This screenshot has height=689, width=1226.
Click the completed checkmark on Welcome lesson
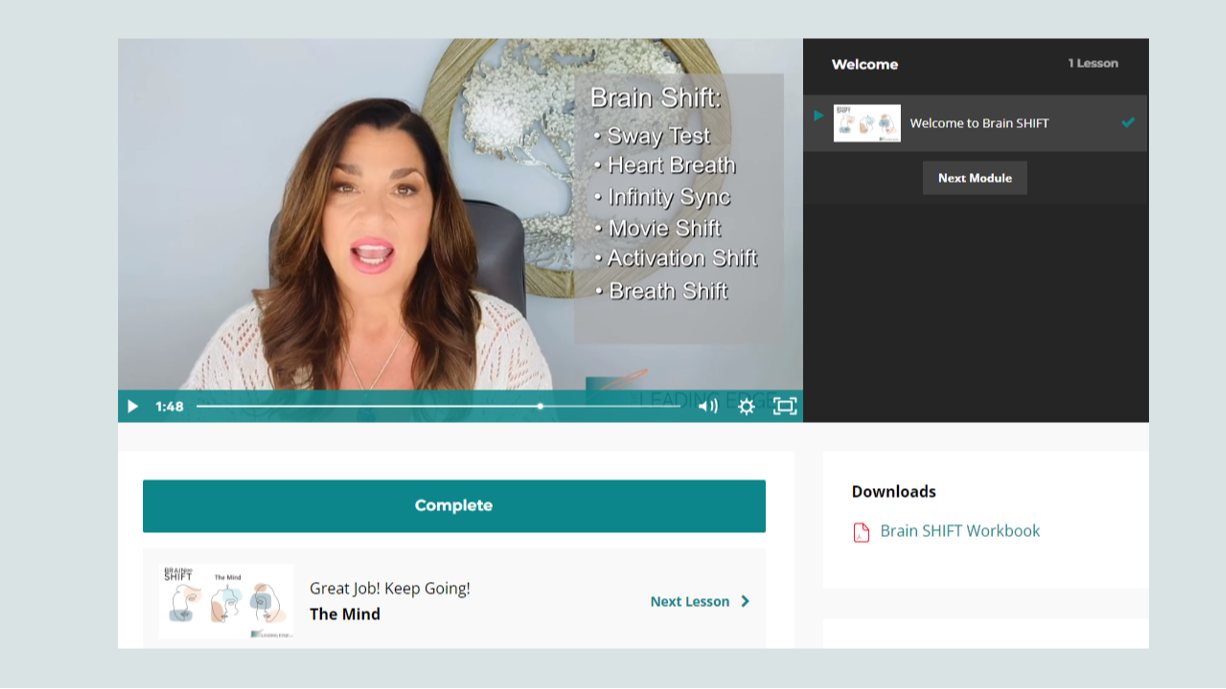1128,123
